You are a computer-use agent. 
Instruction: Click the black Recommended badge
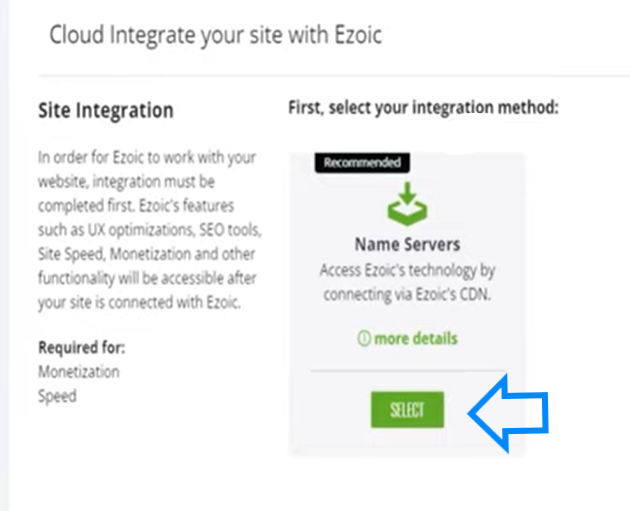(x=362, y=162)
